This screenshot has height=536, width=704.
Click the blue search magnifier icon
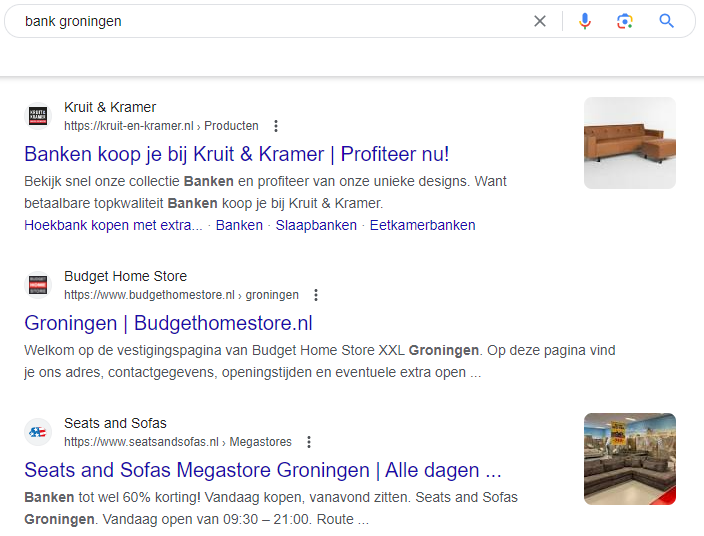666,21
